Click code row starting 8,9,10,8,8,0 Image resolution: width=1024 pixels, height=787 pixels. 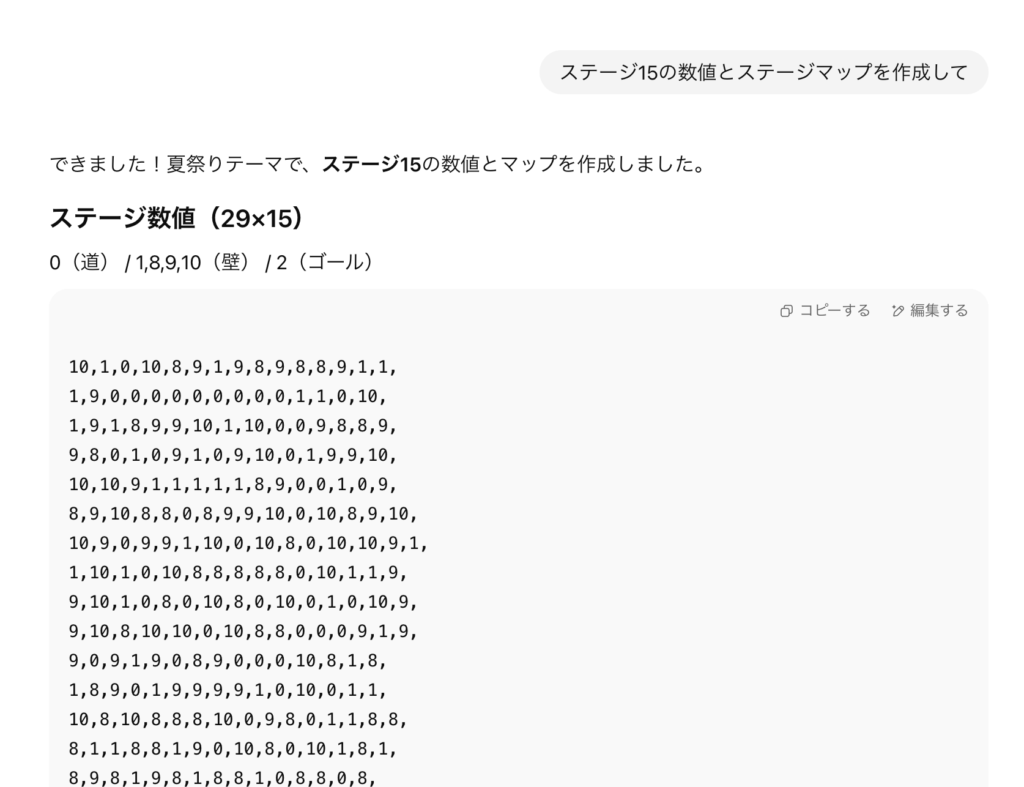click(x=243, y=514)
